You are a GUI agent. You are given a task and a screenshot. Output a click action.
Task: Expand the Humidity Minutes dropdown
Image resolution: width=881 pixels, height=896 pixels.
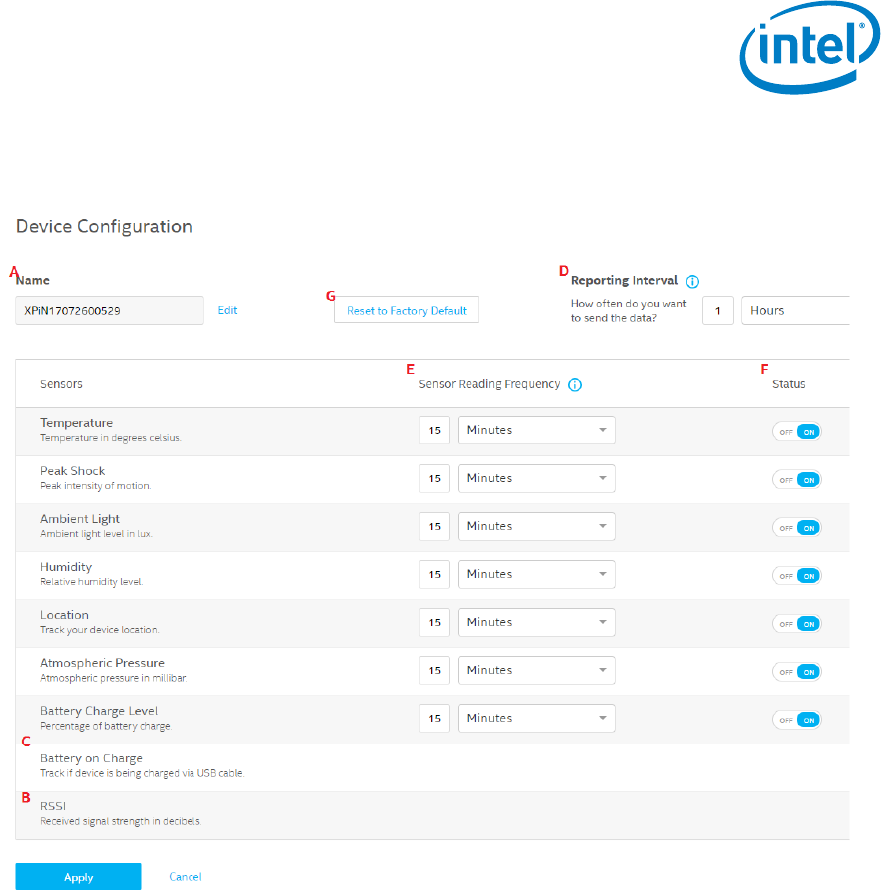click(536, 574)
